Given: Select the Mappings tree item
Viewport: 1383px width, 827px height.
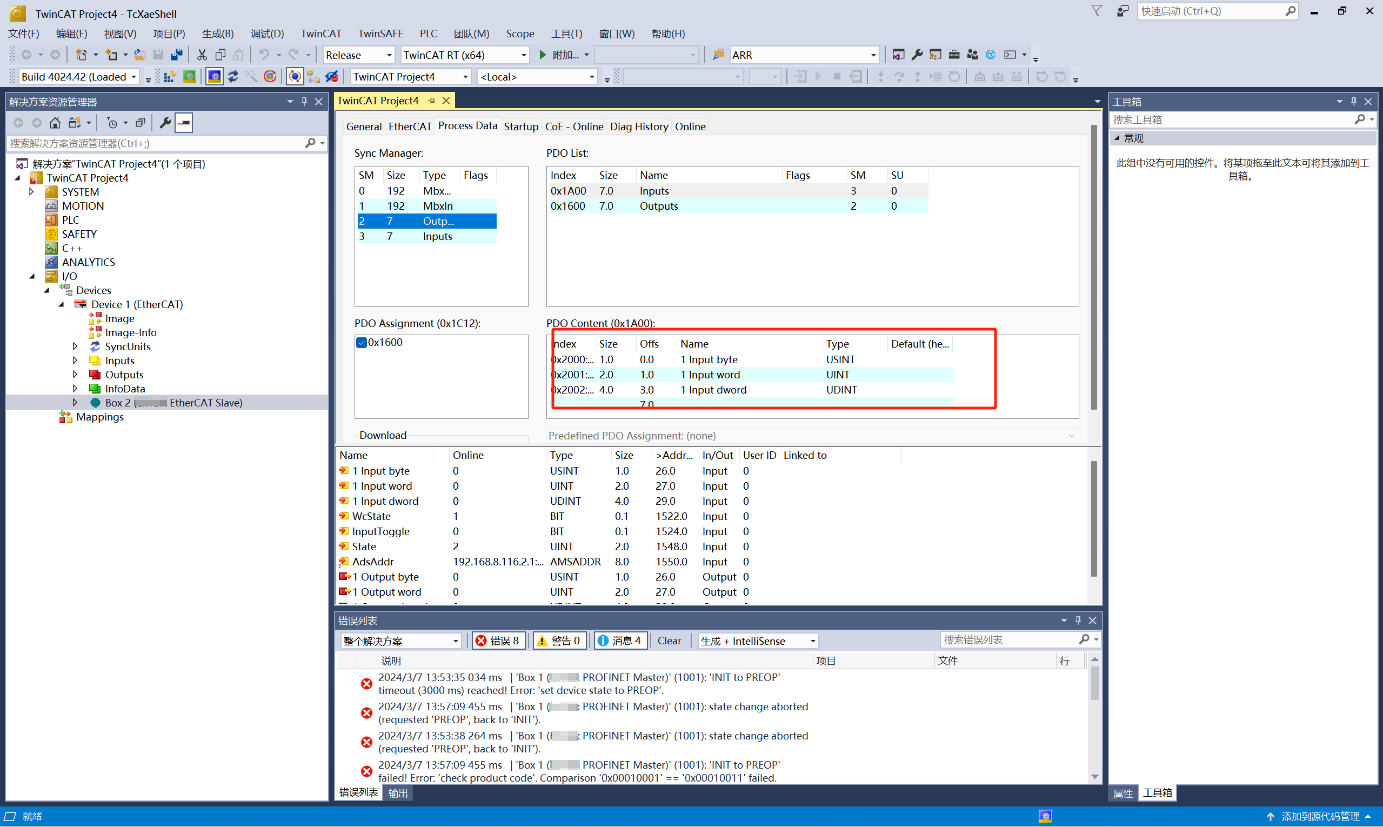Looking at the screenshot, I should tap(99, 417).
